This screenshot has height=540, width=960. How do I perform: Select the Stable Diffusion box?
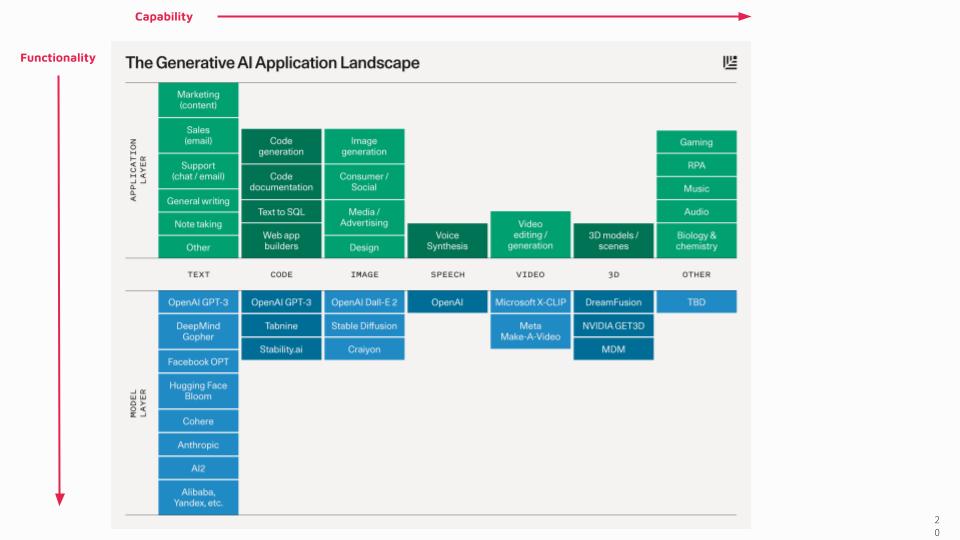coord(364,326)
